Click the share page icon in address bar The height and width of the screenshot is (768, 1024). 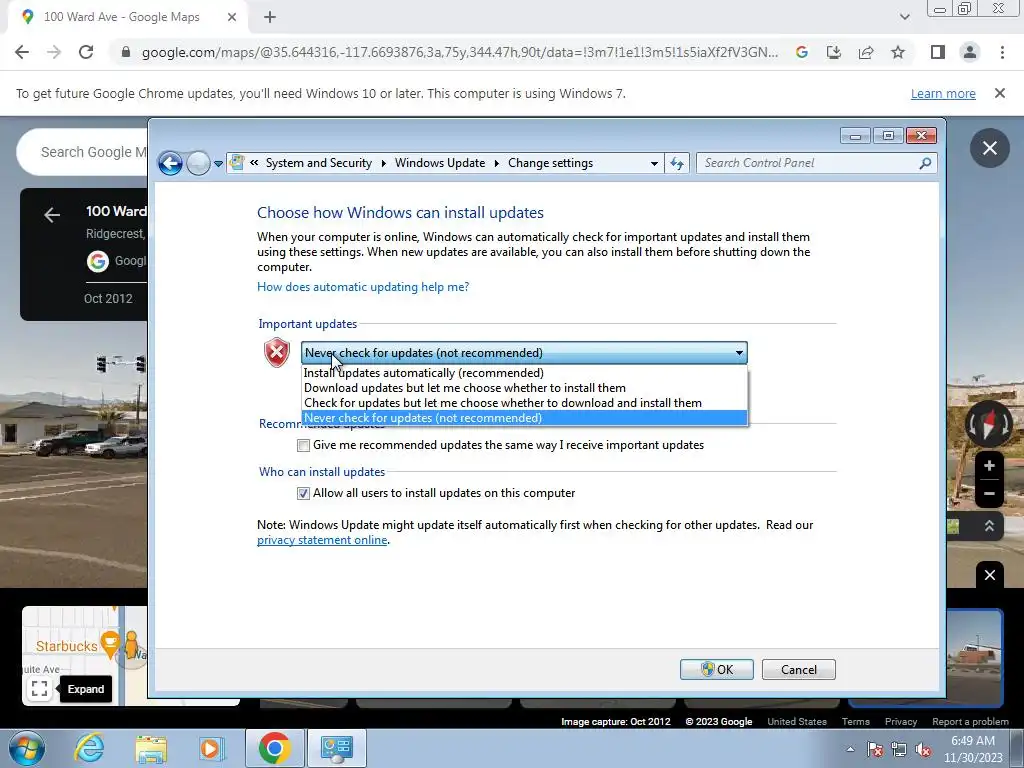pos(866,52)
